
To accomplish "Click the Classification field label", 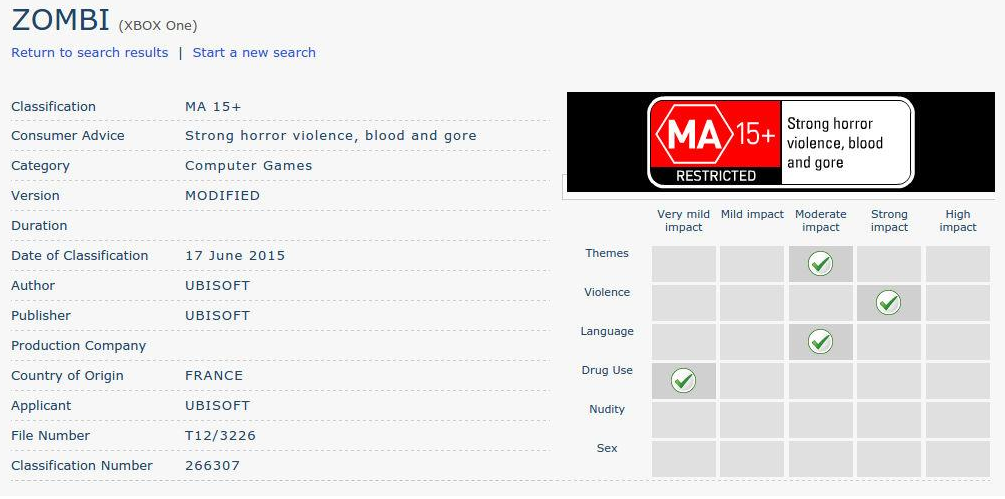I will click(53, 106).
